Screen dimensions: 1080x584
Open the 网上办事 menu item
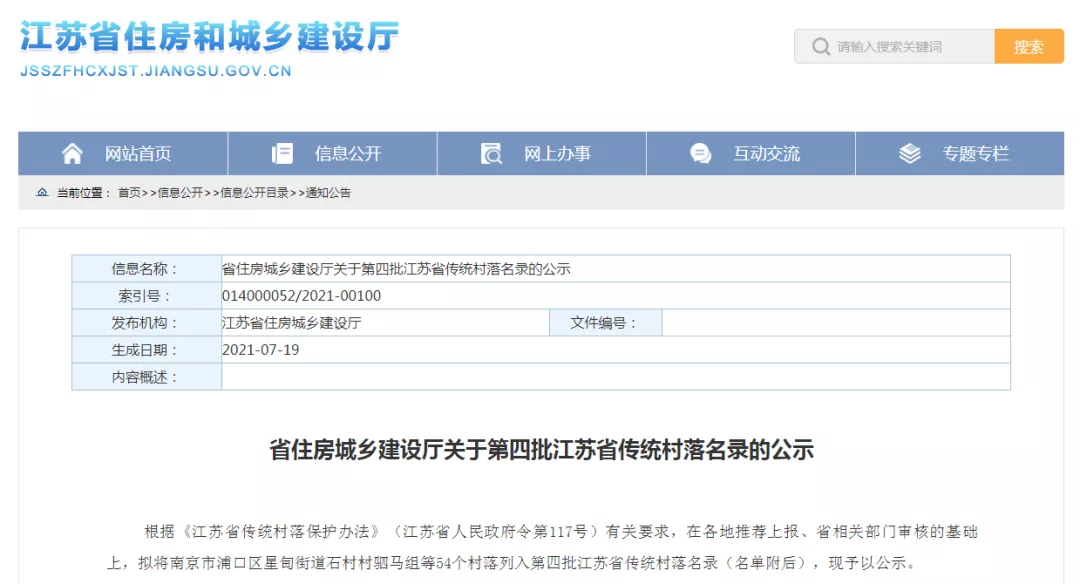(x=542, y=154)
